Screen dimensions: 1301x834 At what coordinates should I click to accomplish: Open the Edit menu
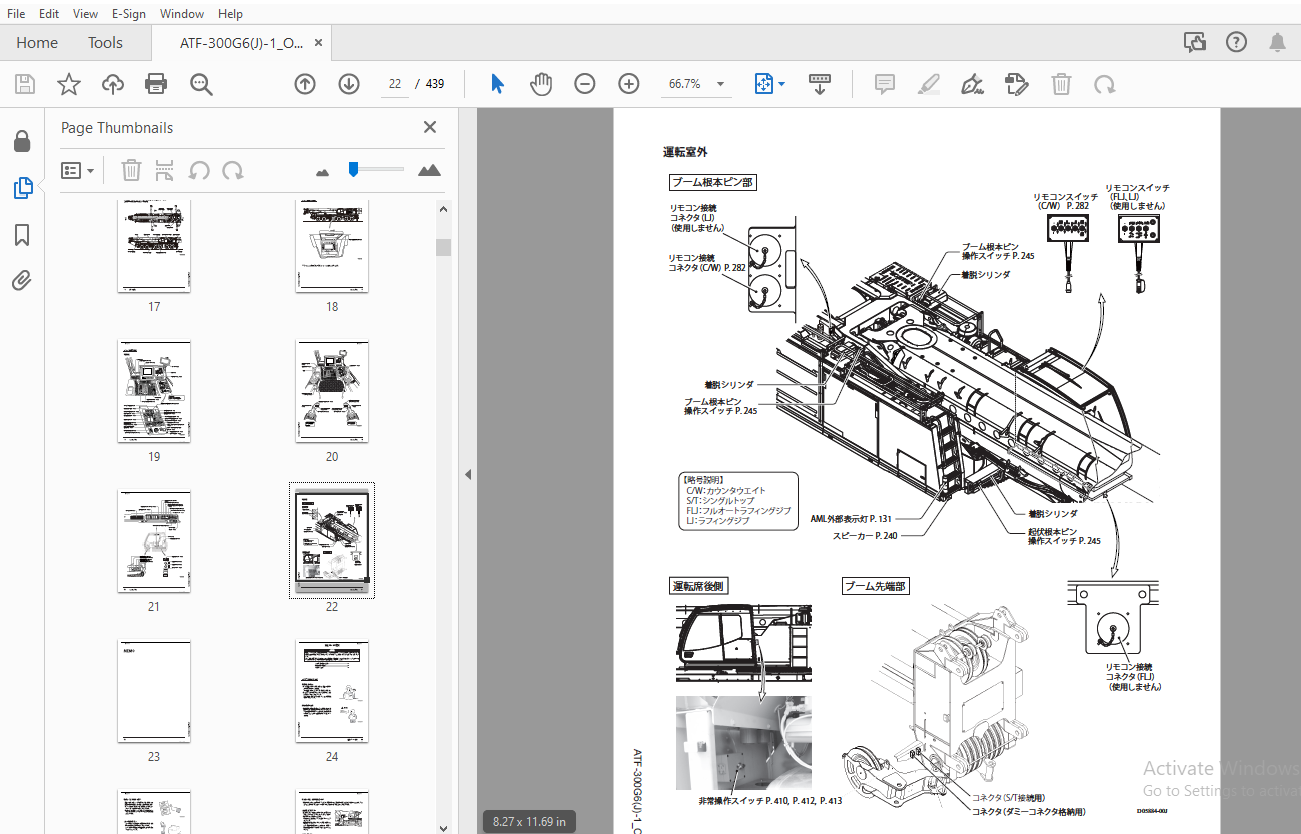click(x=49, y=13)
